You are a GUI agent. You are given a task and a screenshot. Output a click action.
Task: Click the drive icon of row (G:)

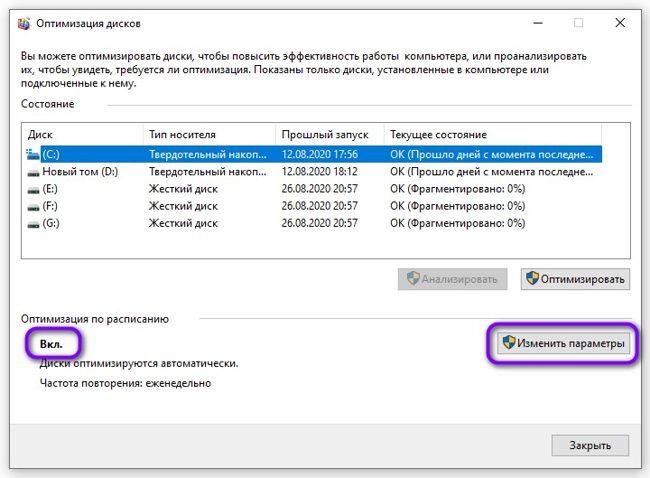coord(33,224)
